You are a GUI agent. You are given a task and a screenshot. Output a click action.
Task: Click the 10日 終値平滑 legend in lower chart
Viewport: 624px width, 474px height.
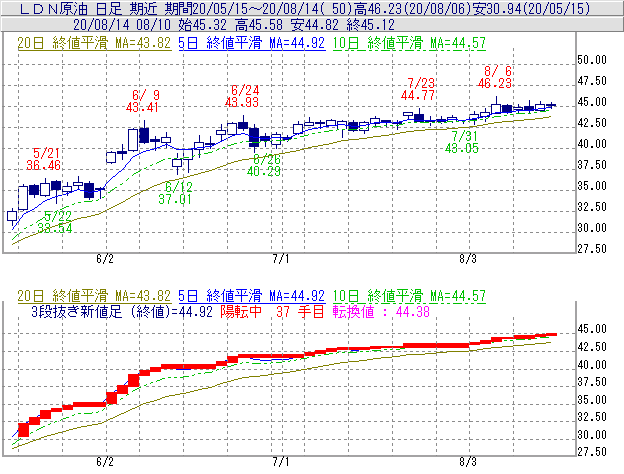click(409, 296)
